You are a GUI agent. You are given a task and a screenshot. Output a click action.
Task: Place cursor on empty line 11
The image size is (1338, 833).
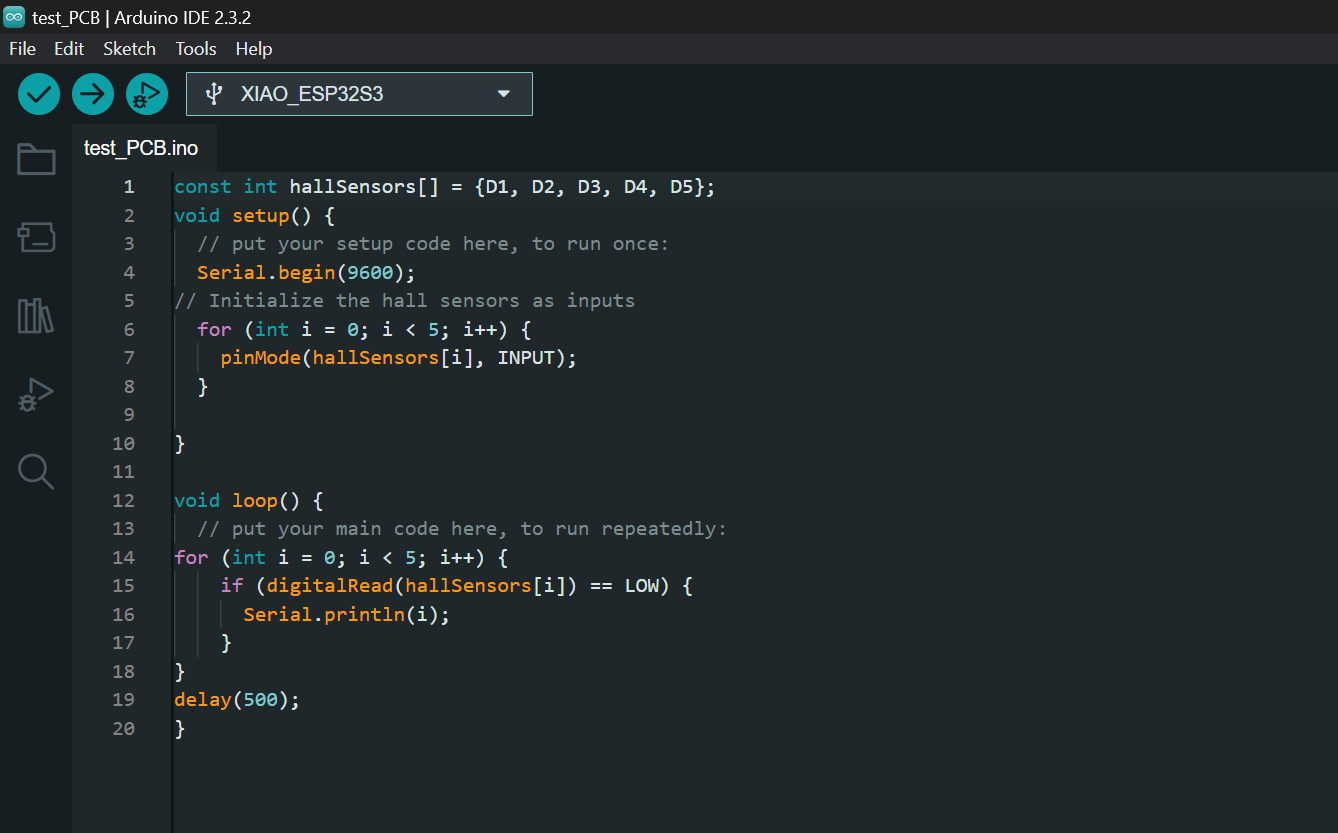(x=755, y=472)
